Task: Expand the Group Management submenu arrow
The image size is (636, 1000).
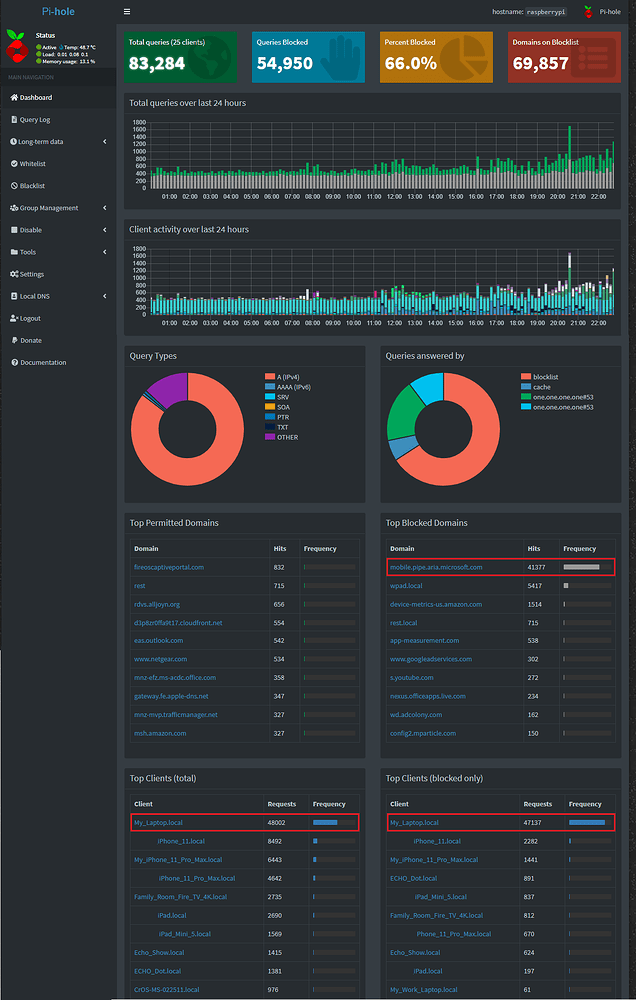Action: click(x=105, y=208)
